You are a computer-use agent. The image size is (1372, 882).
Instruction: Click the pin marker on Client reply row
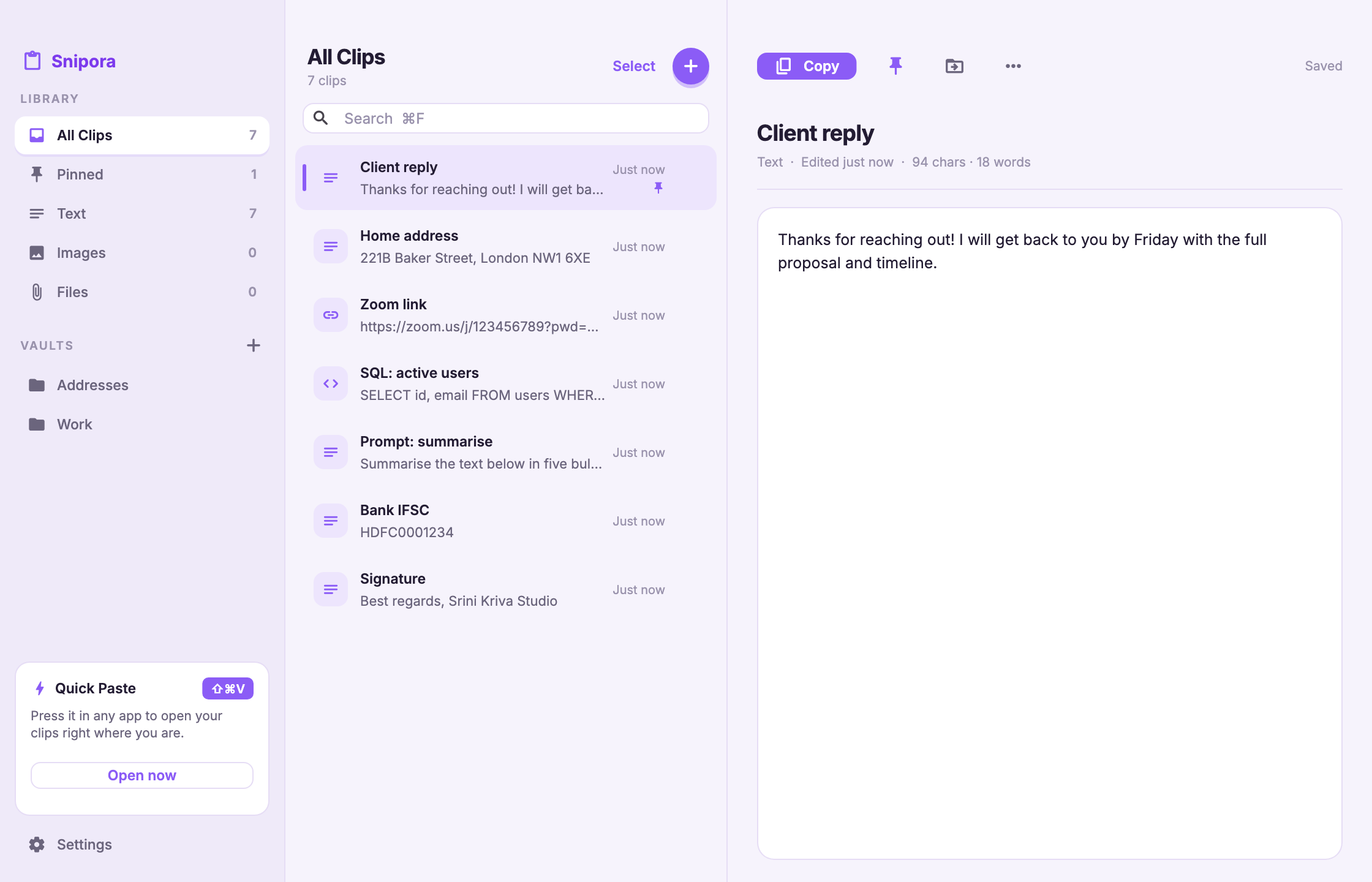(658, 187)
